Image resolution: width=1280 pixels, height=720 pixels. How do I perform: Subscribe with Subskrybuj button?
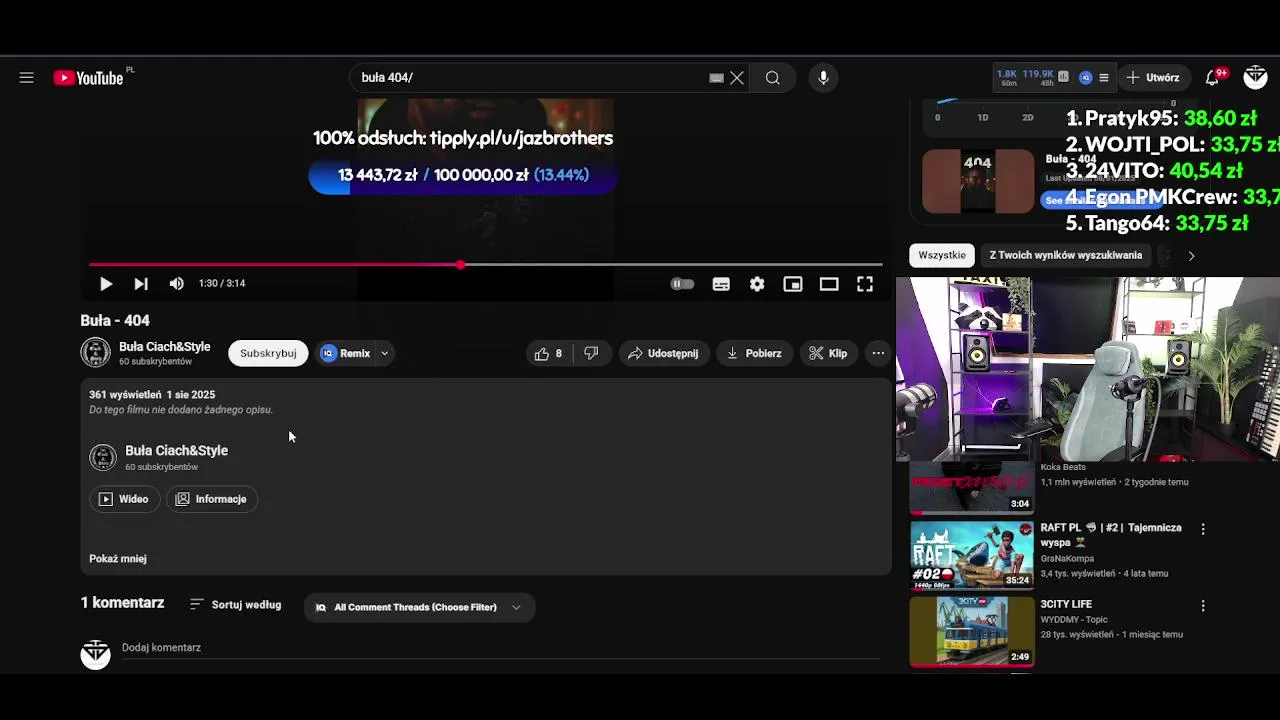[x=268, y=353]
